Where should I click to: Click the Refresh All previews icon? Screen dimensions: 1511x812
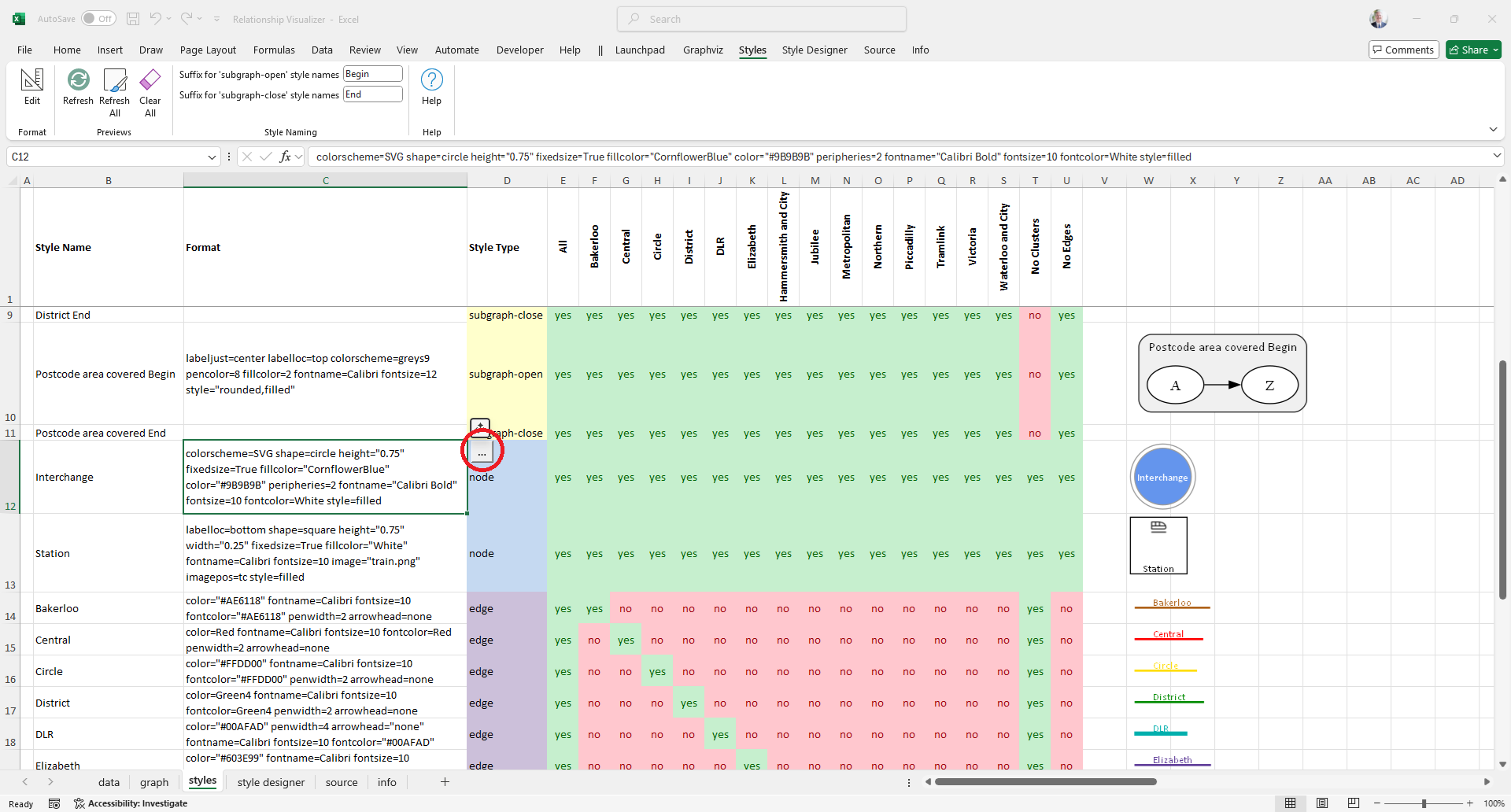115,80
